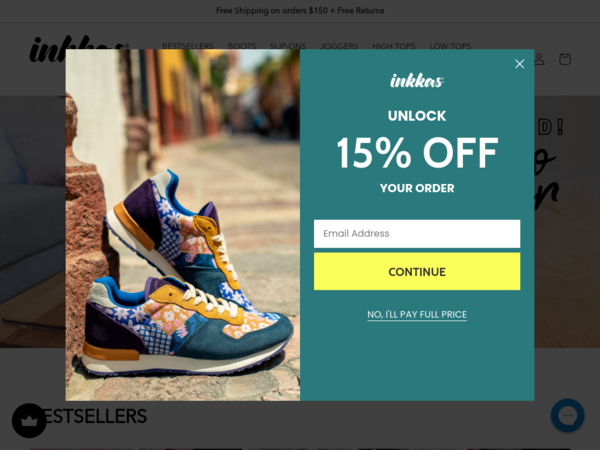The image size is (600, 450).
Task: Click the sneaker photo in popup
Action: (183, 225)
